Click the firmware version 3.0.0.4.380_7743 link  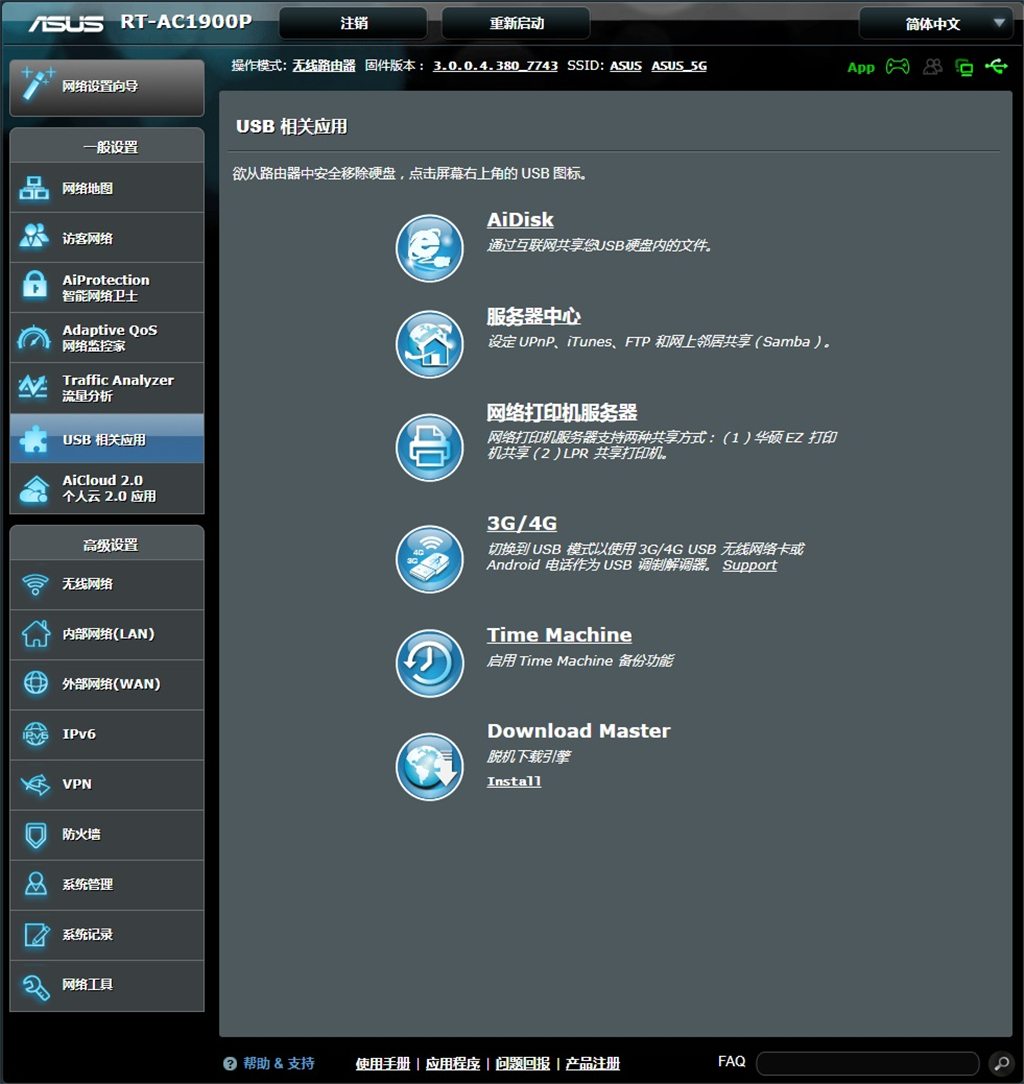point(495,66)
